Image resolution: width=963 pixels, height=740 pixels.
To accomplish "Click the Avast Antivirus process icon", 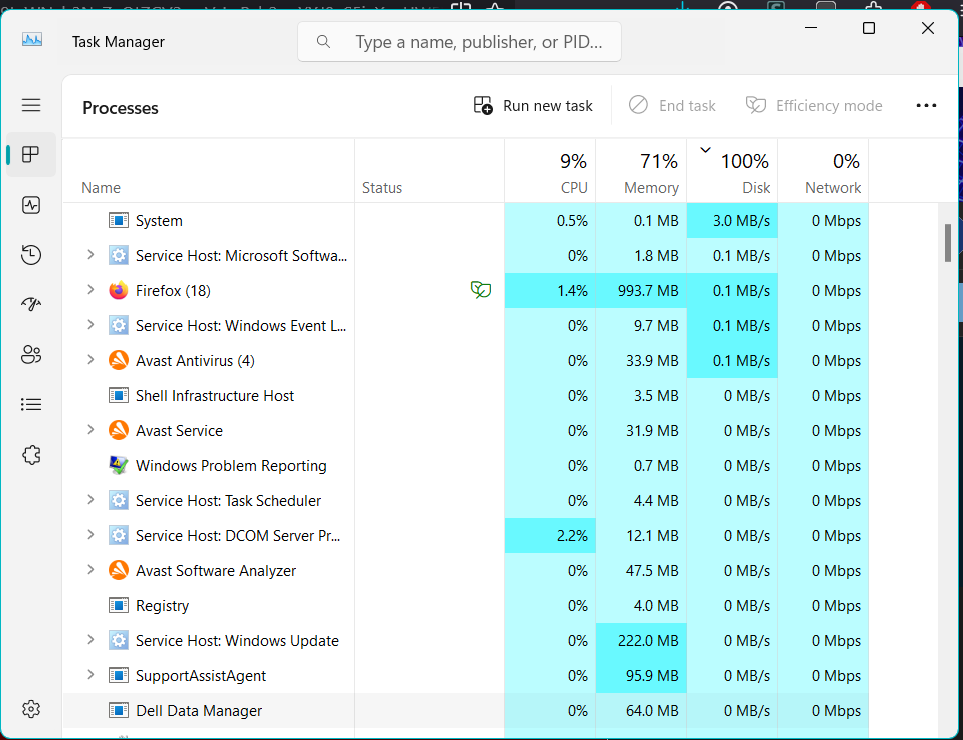I will click(119, 360).
